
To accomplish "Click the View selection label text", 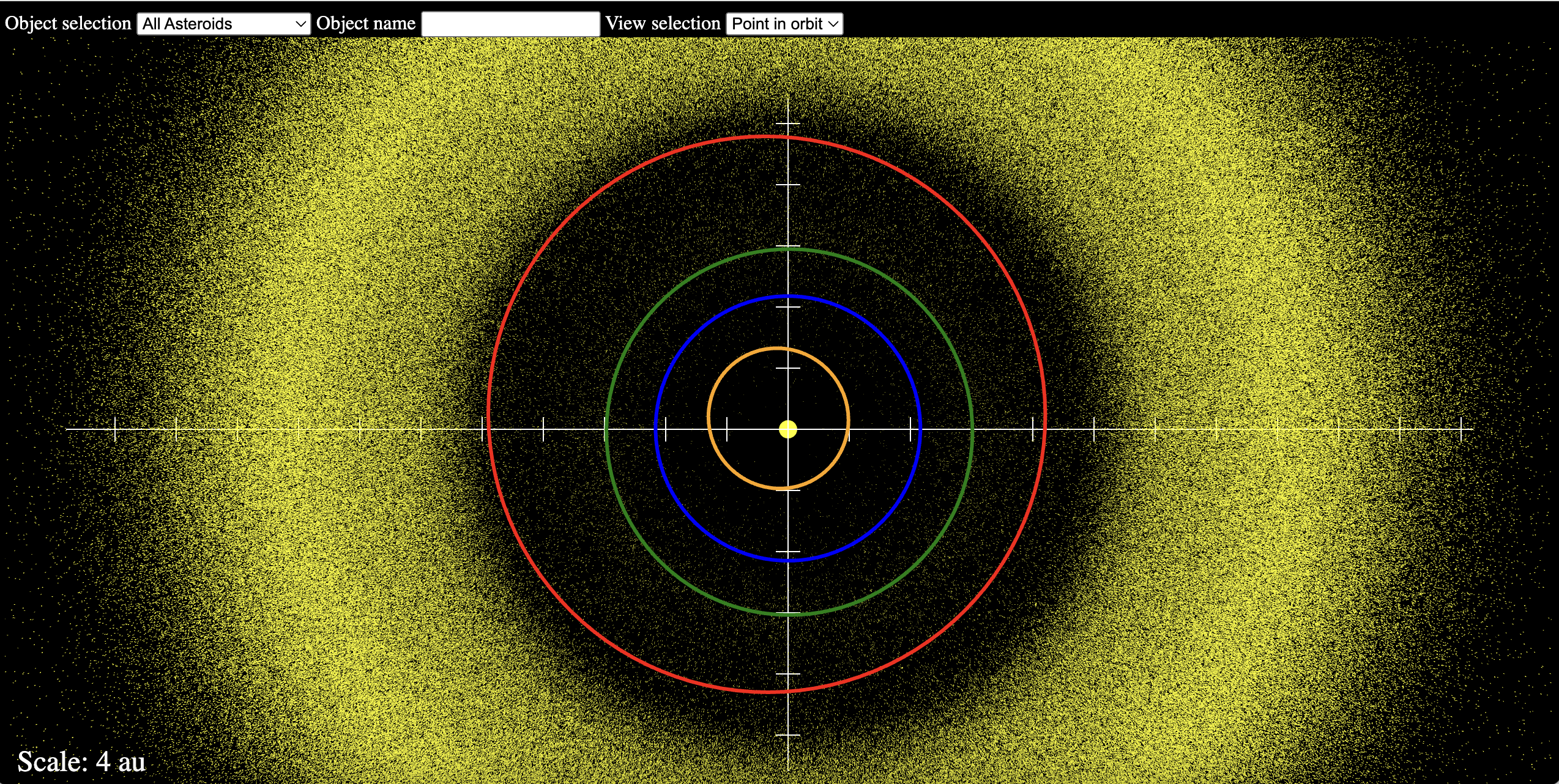I will 663,24.
